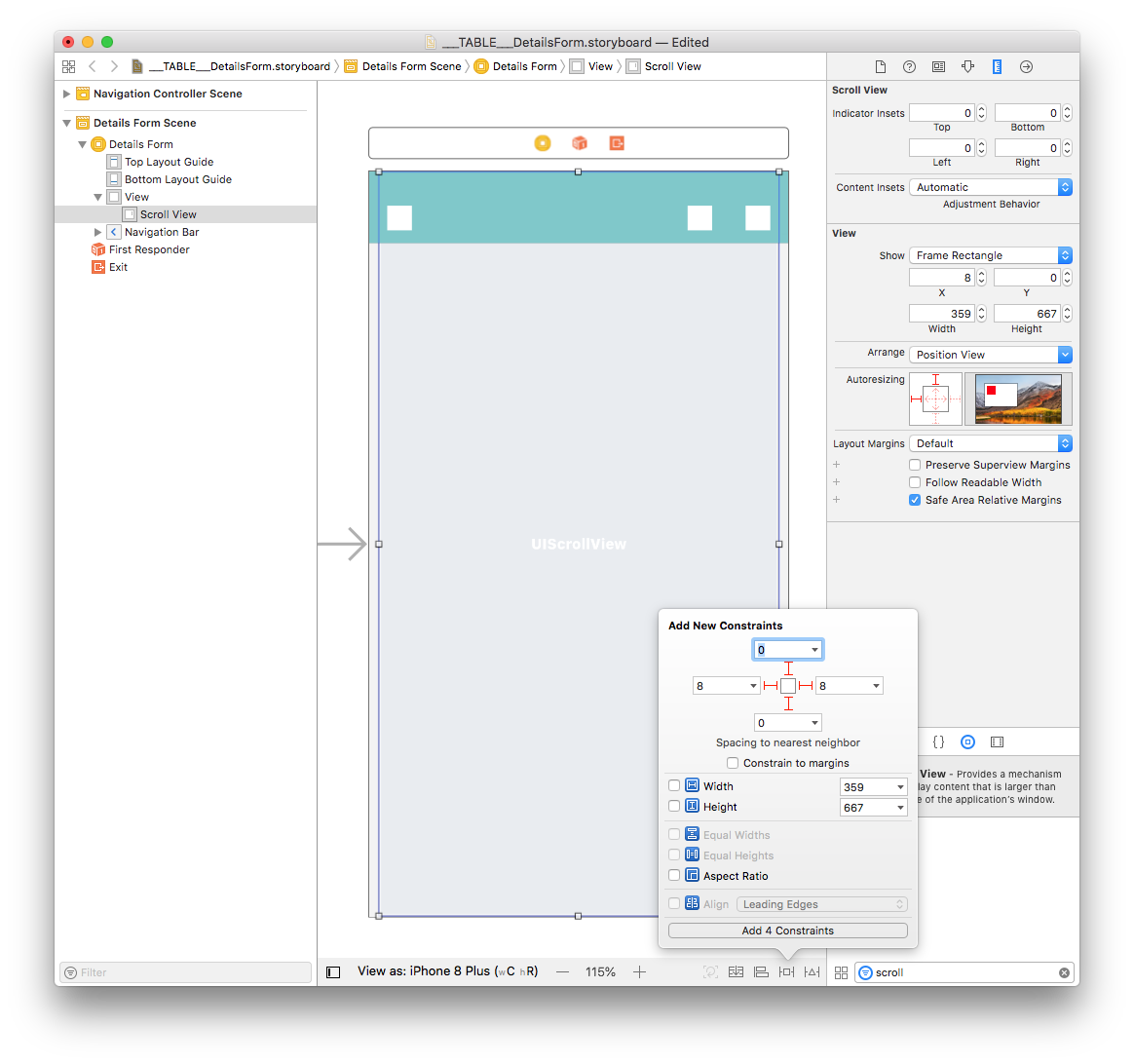Open the Size inspector ruler icon
1134x1064 pixels.
(x=997, y=66)
